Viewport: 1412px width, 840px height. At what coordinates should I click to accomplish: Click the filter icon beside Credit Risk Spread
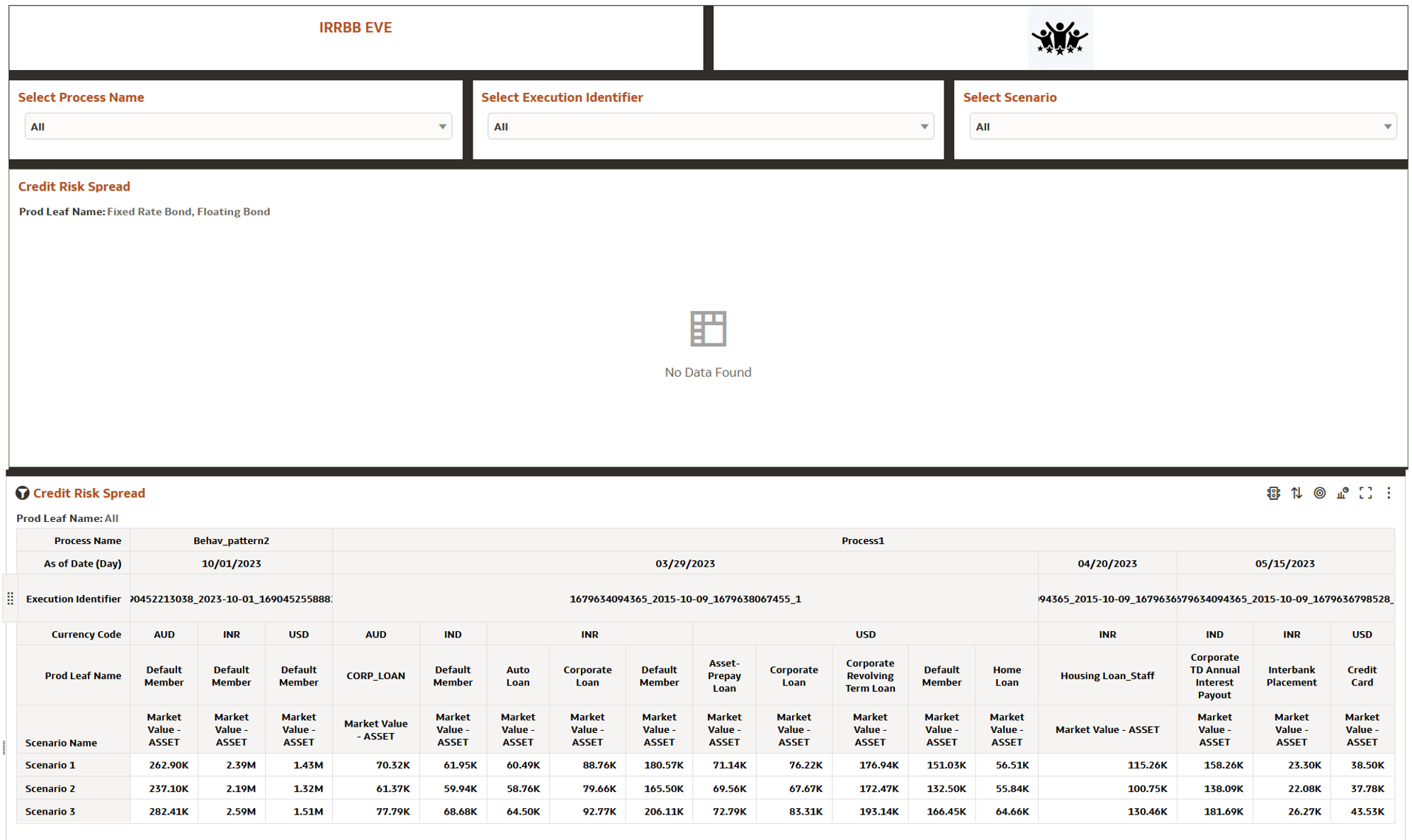tap(23, 493)
